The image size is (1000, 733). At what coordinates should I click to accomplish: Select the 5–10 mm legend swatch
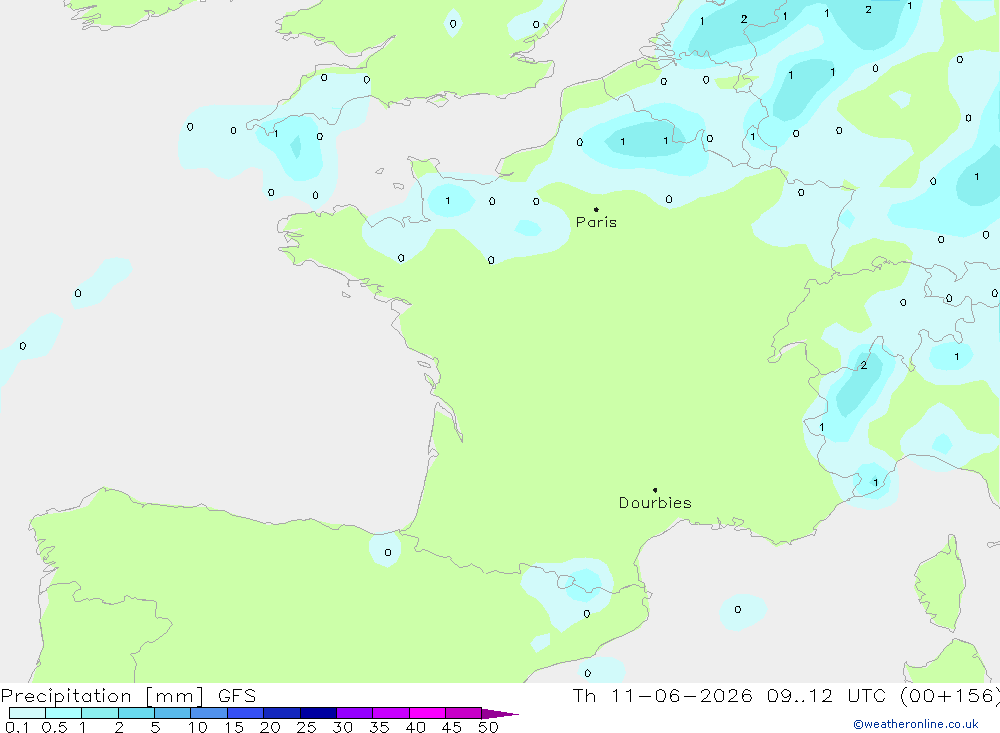172,713
